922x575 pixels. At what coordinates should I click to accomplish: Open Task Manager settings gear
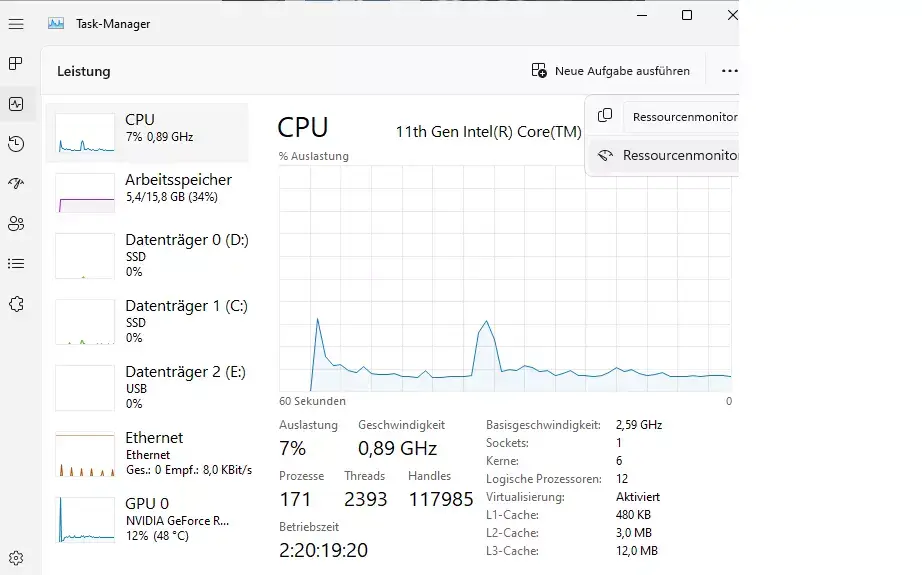(x=16, y=557)
